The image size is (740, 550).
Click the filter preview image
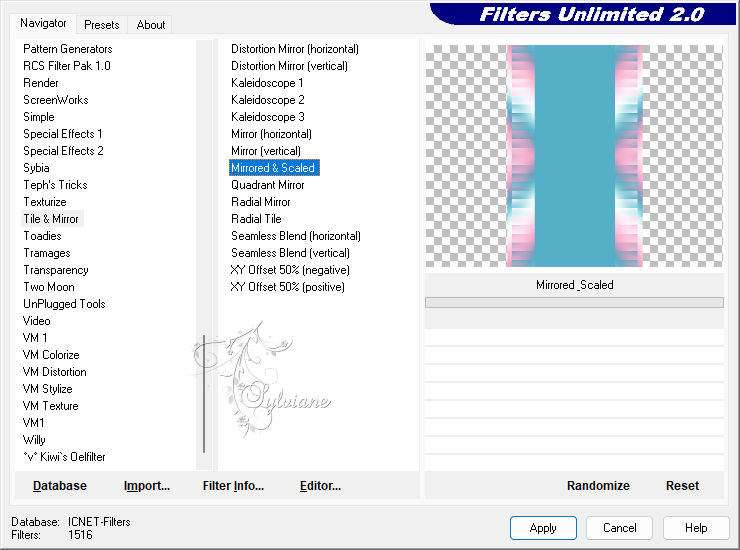point(574,156)
